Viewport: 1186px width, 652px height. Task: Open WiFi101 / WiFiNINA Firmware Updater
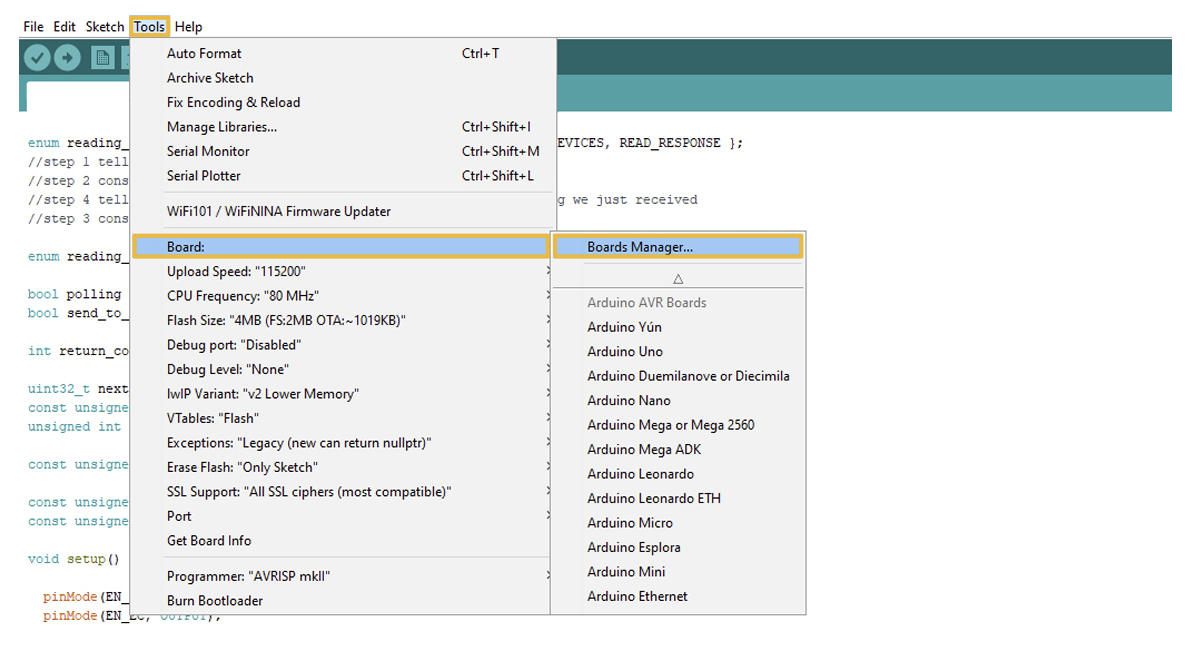coord(343,212)
